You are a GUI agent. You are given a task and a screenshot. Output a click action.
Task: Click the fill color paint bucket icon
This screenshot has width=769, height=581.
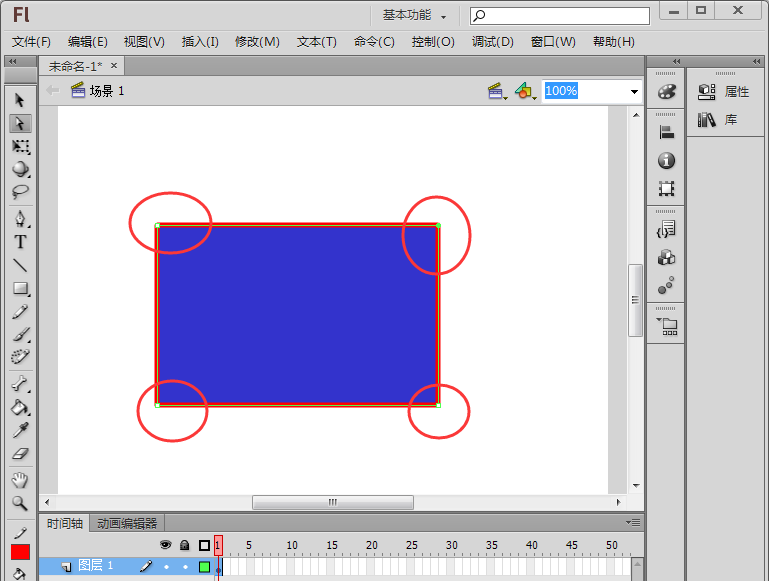[19, 573]
